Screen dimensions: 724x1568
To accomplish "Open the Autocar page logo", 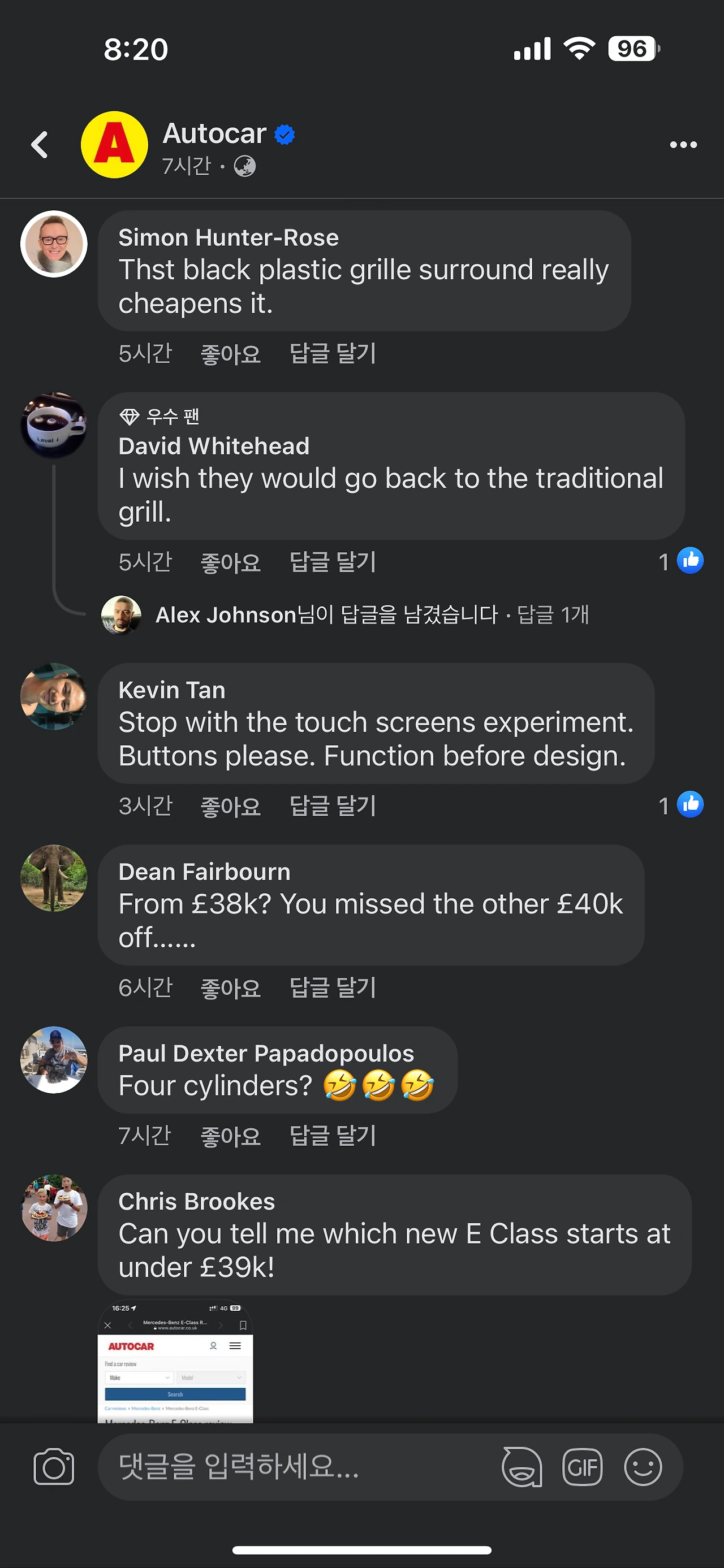I will point(114,145).
